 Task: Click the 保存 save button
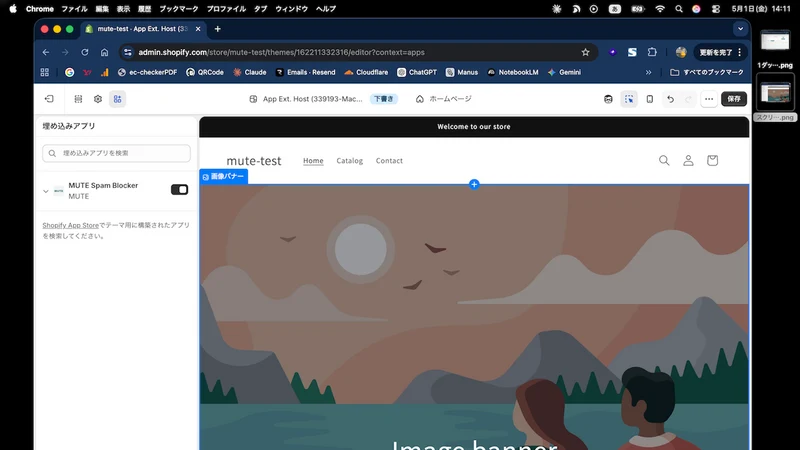[734, 99]
